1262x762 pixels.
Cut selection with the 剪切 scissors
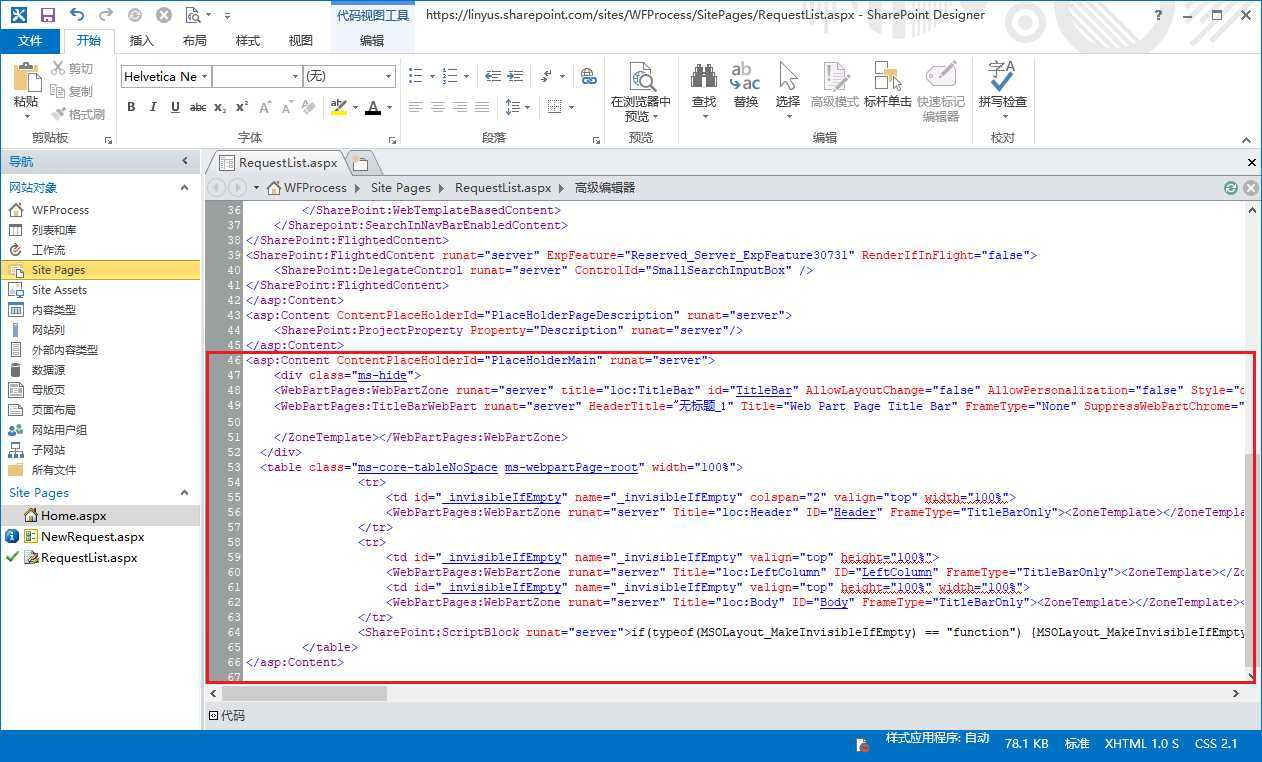coord(72,68)
